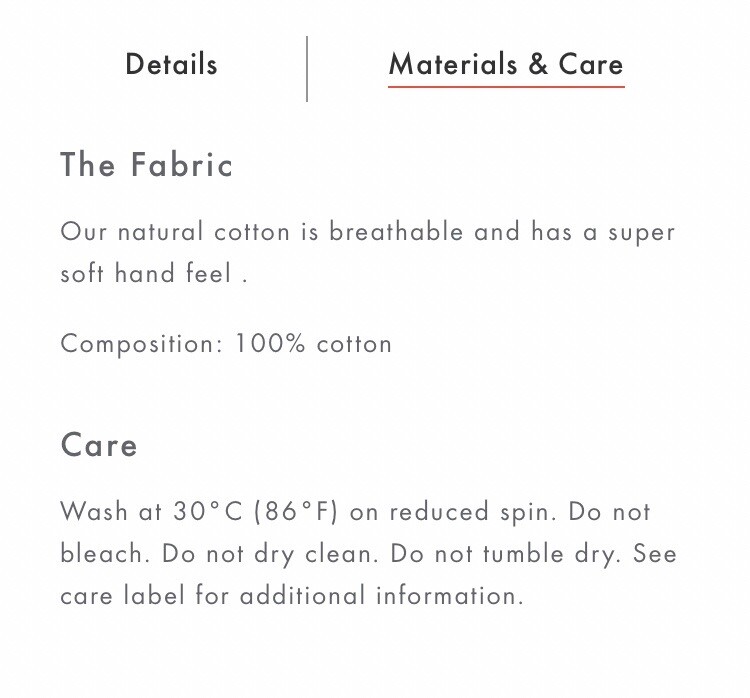Click the red underline beneath Materials & Care

[x=505, y=87]
